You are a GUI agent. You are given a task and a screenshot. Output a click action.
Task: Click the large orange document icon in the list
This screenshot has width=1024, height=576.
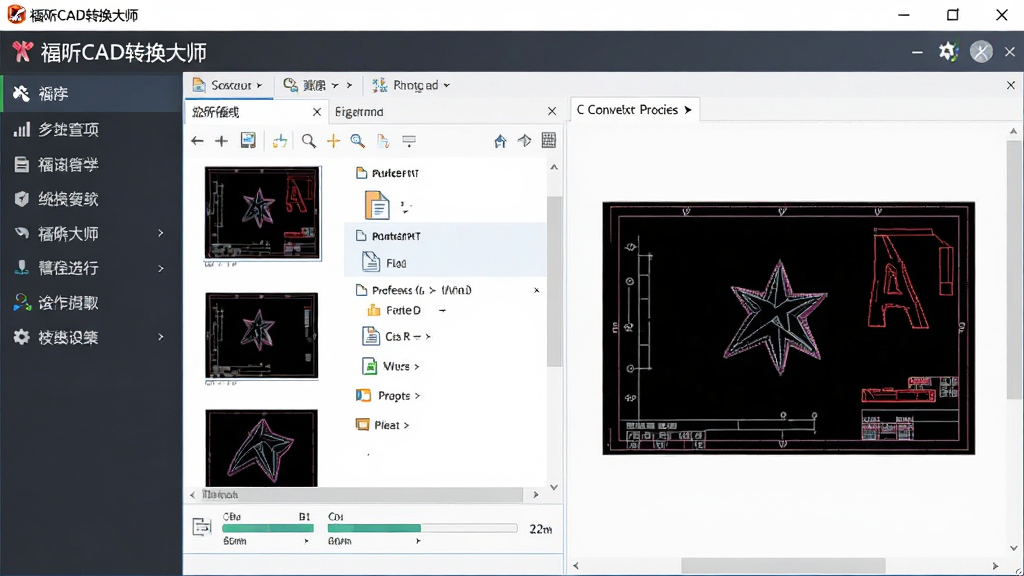point(377,205)
